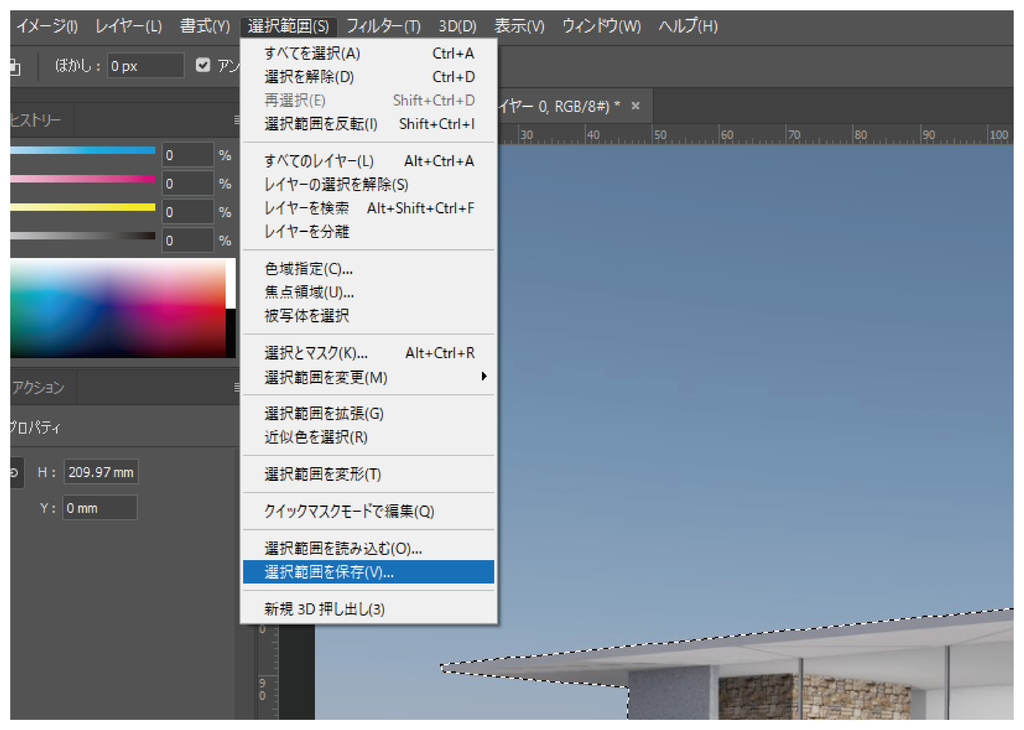Open the 焦点領域(U)... dialog
The width and height of the screenshot is (1024, 730).
[x=369, y=293]
